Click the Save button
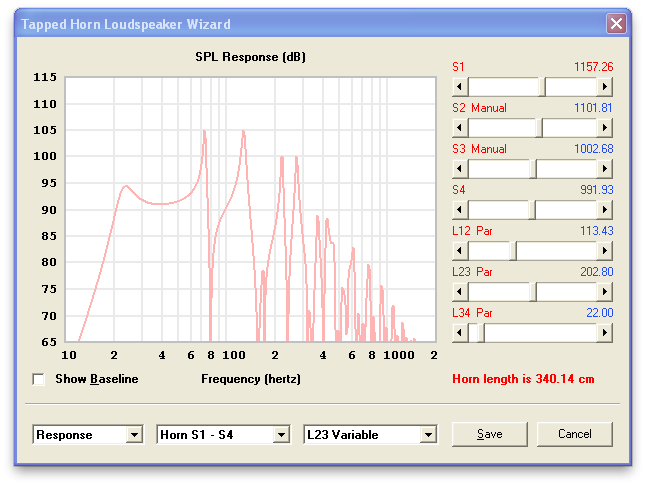This screenshot has height=486, width=646. [490, 434]
